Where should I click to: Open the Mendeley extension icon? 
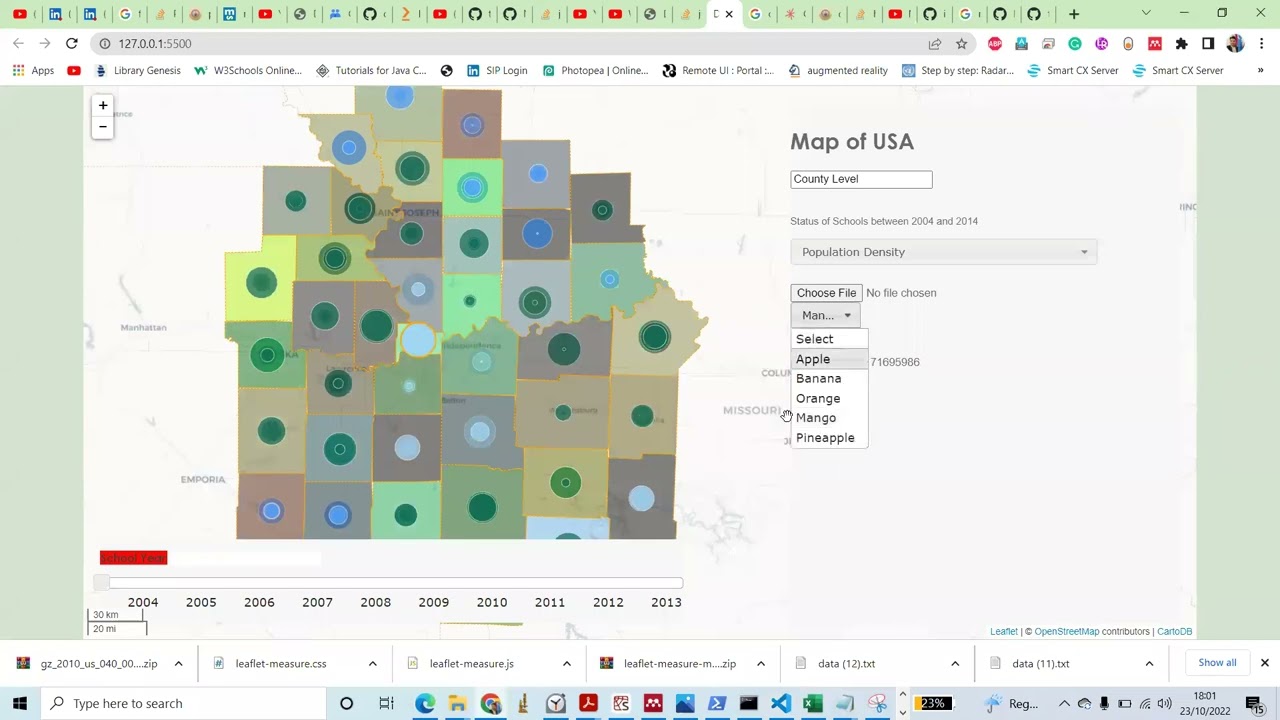tap(1155, 44)
